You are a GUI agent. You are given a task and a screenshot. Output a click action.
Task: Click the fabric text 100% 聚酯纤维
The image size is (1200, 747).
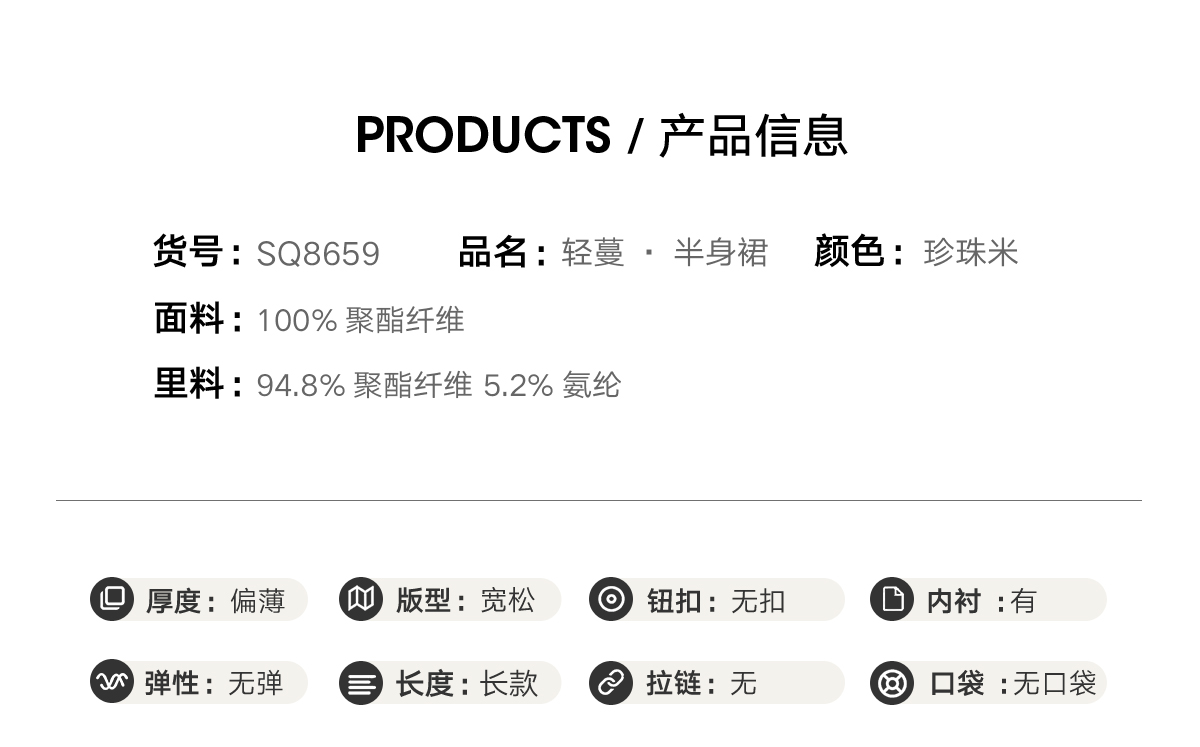pos(360,320)
